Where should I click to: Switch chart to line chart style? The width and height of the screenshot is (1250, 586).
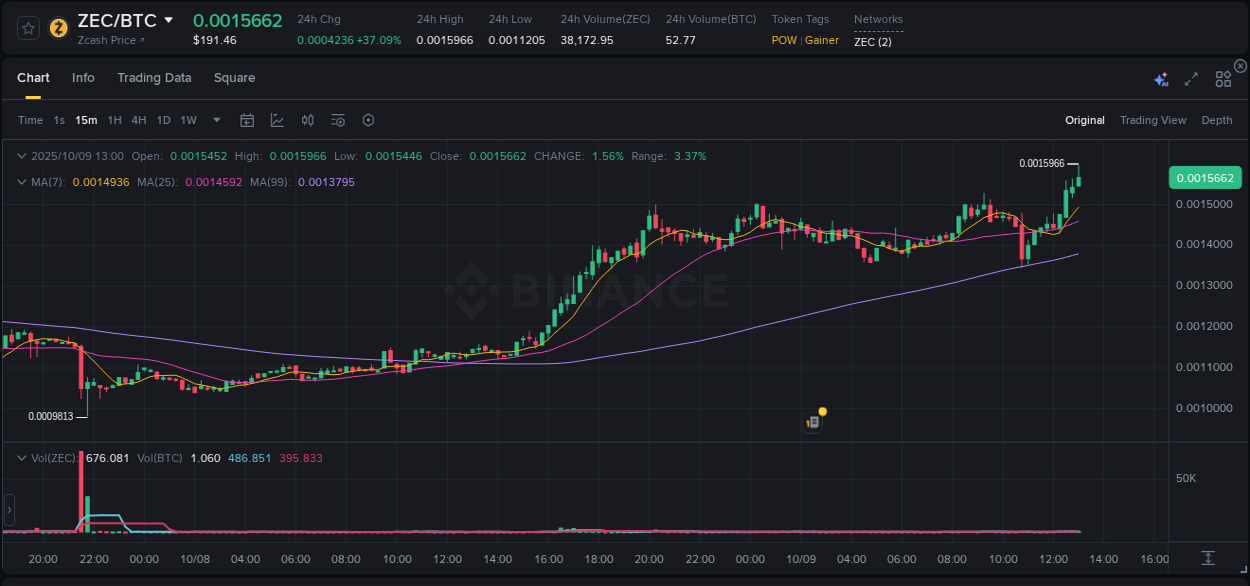pos(277,120)
